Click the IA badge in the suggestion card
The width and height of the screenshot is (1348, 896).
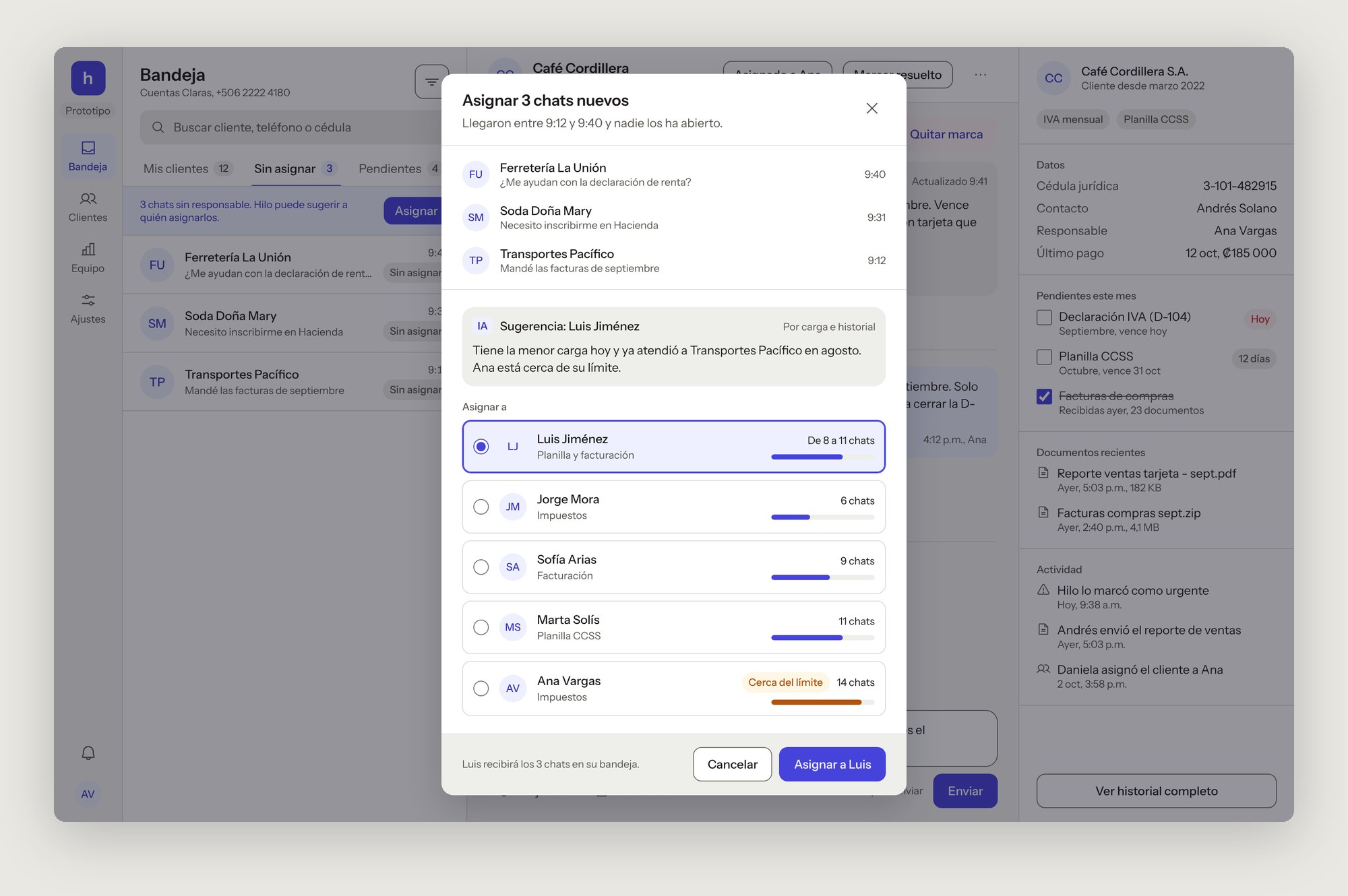click(x=483, y=326)
